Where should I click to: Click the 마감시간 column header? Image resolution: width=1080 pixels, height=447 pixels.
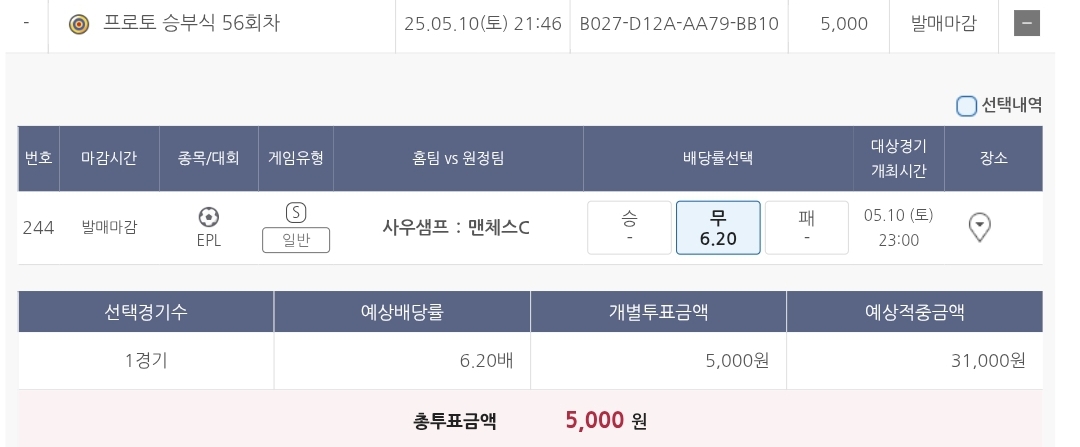[109, 158]
